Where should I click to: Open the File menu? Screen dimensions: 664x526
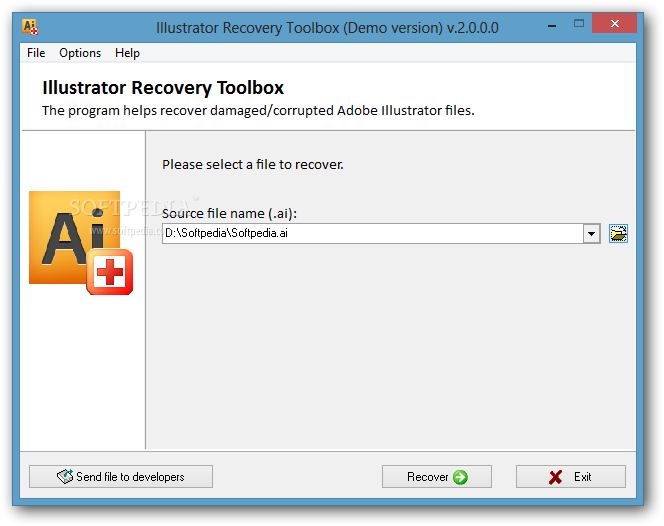tap(36, 53)
